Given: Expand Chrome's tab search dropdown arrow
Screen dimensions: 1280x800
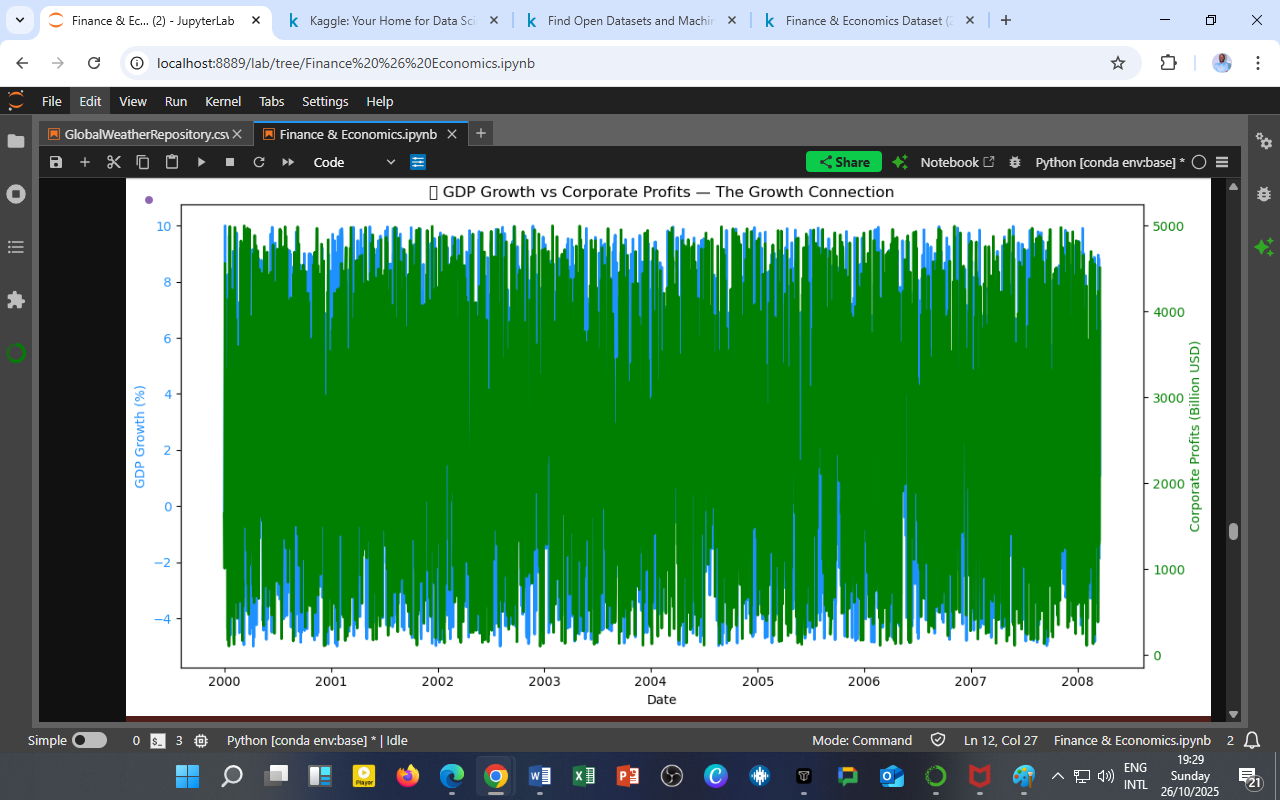Looking at the screenshot, I should 20,20.
